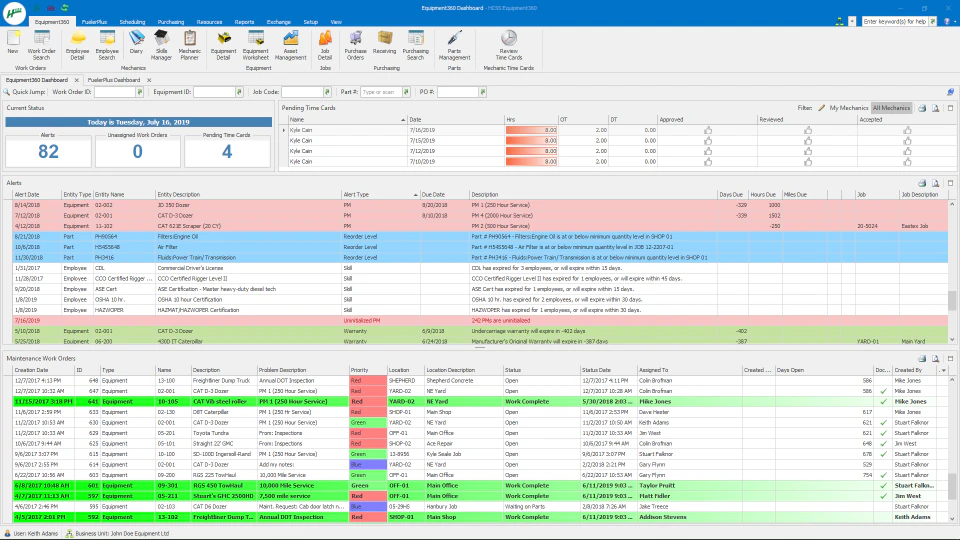Maximize the Alerts panel

click(950, 183)
